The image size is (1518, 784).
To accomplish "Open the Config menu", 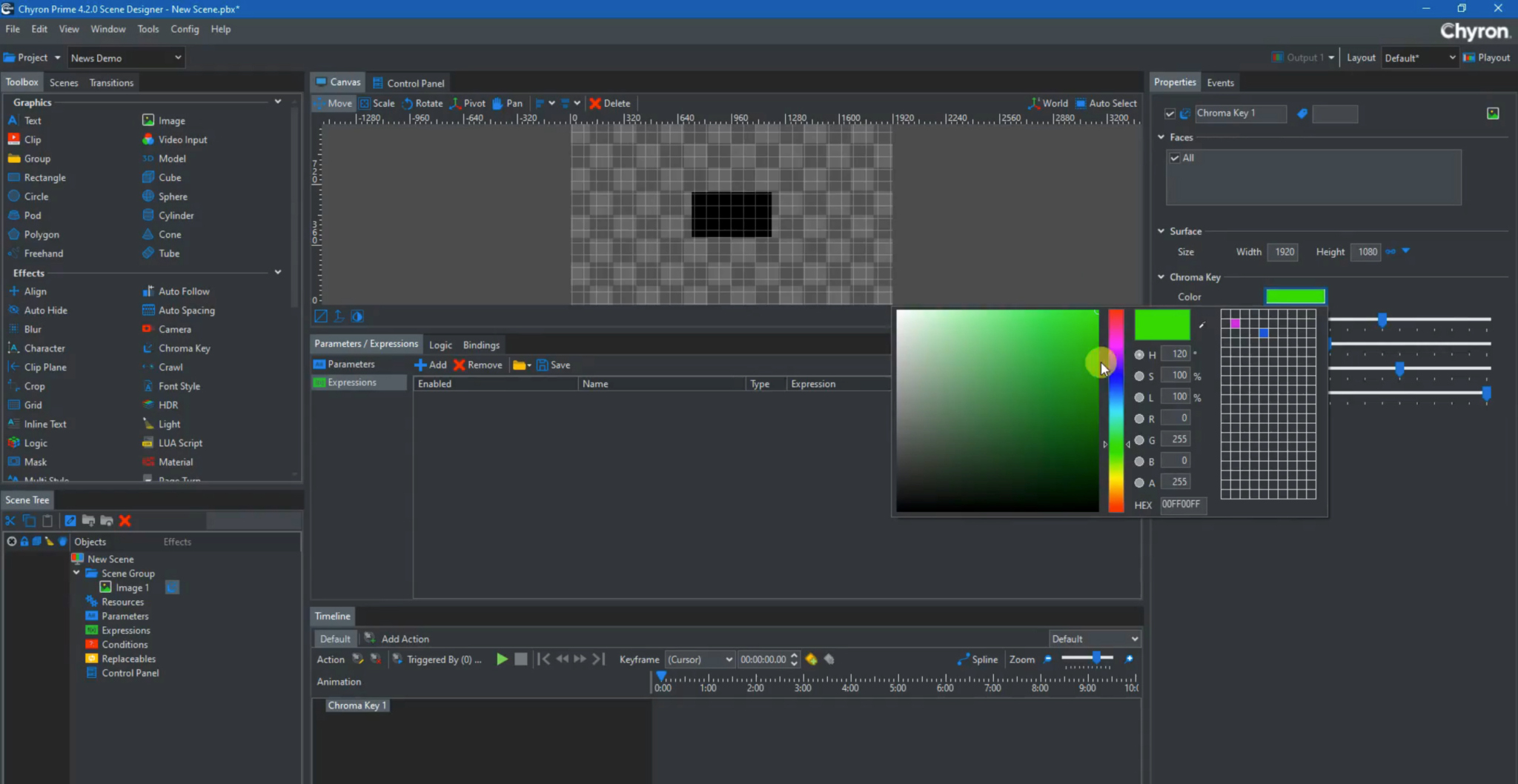I will click(185, 29).
